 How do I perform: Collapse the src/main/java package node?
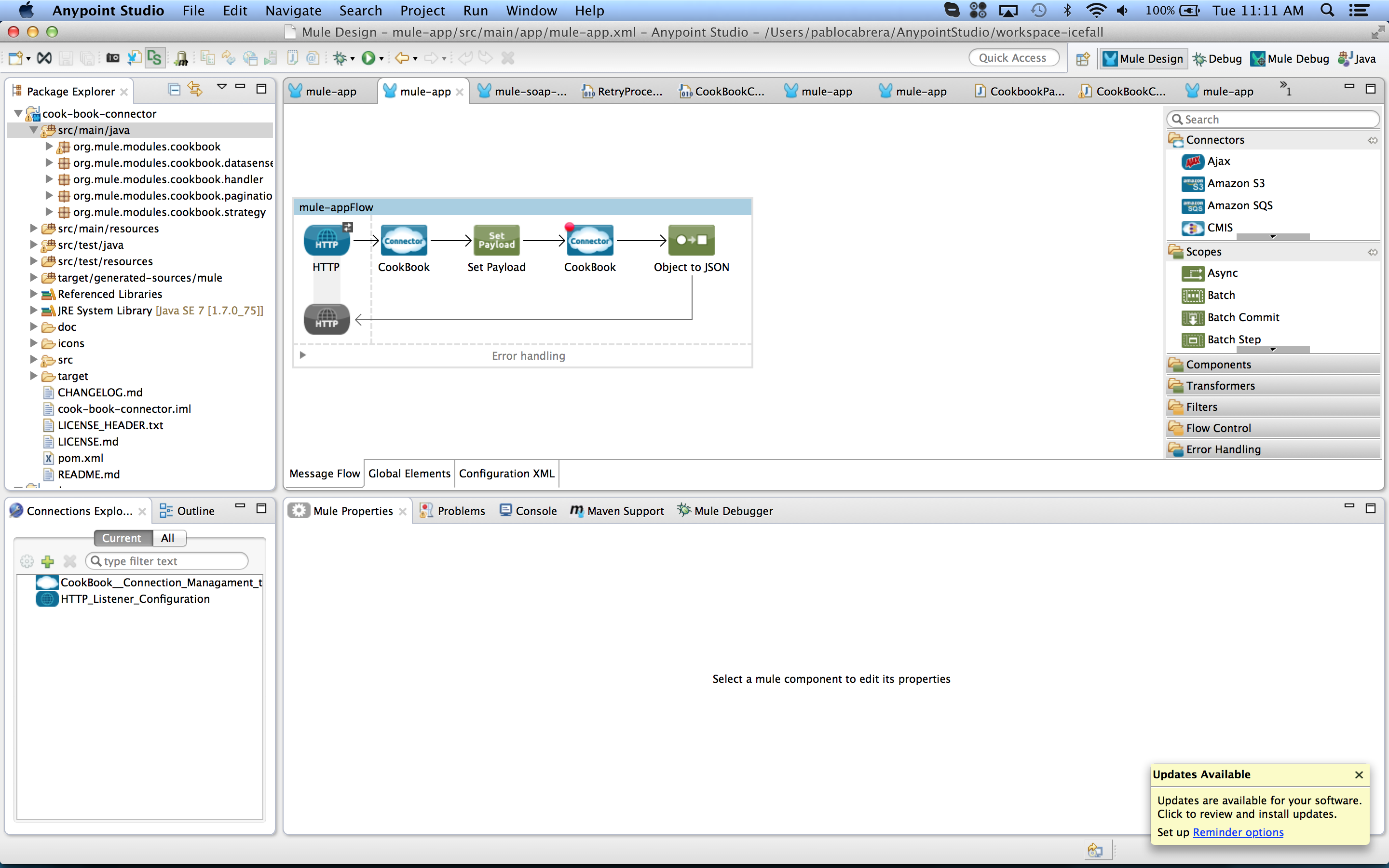(33, 130)
